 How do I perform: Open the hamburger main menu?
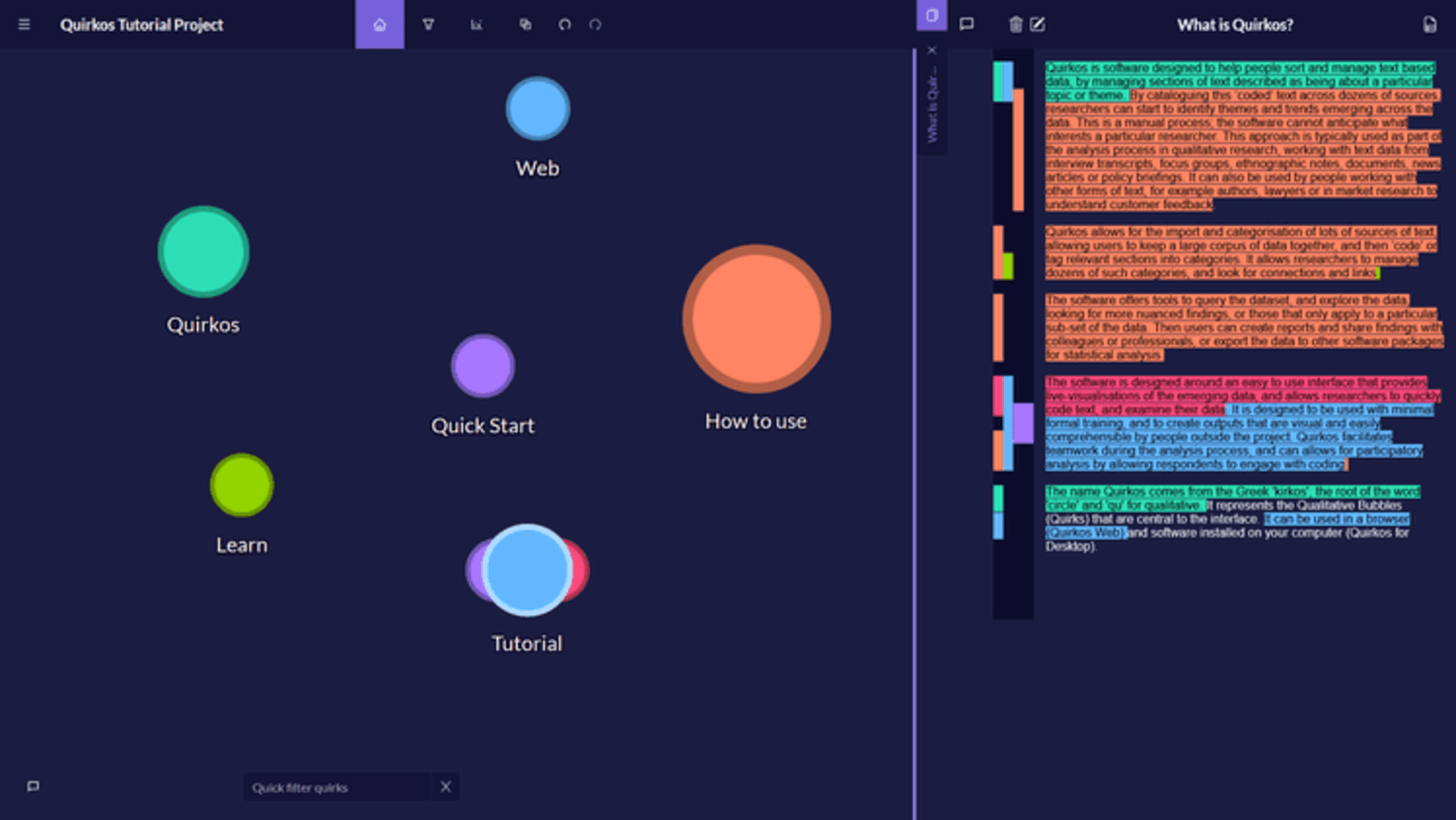point(24,25)
